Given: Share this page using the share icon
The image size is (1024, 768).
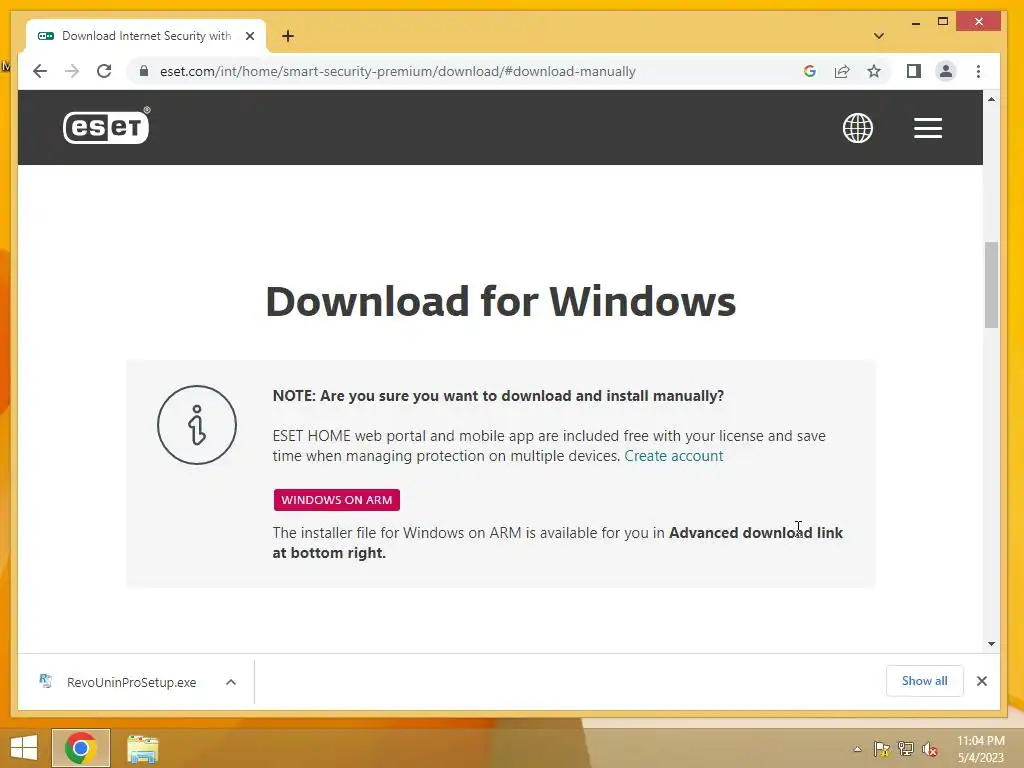Looking at the screenshot, I should (x=842, y=71).
